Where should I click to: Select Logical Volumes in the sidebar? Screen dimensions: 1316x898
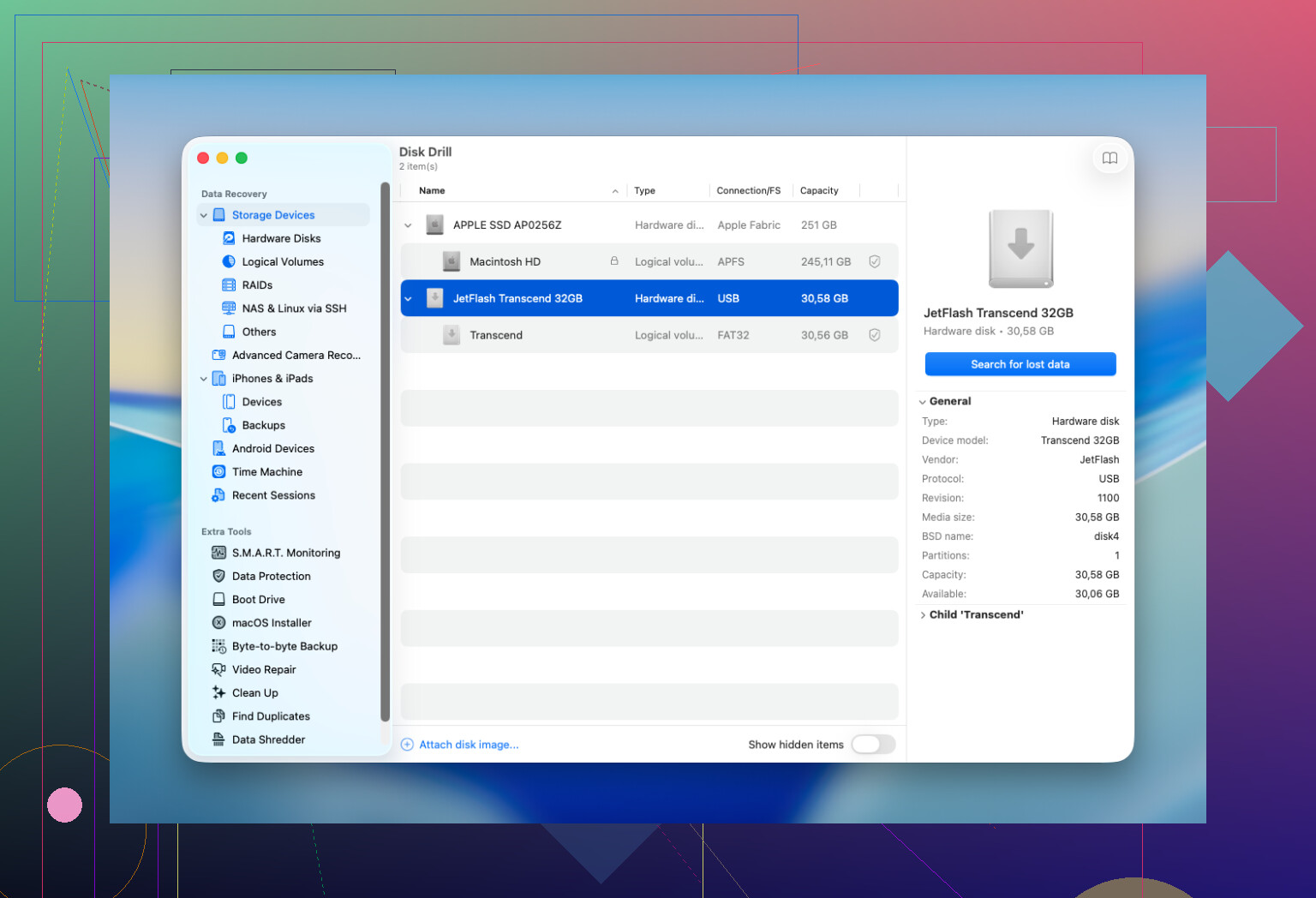click(x=283, y=261)
